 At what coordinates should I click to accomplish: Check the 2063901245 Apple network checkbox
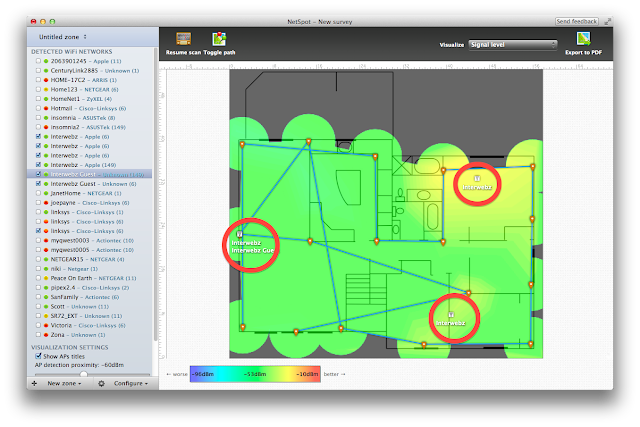point(38,61)
